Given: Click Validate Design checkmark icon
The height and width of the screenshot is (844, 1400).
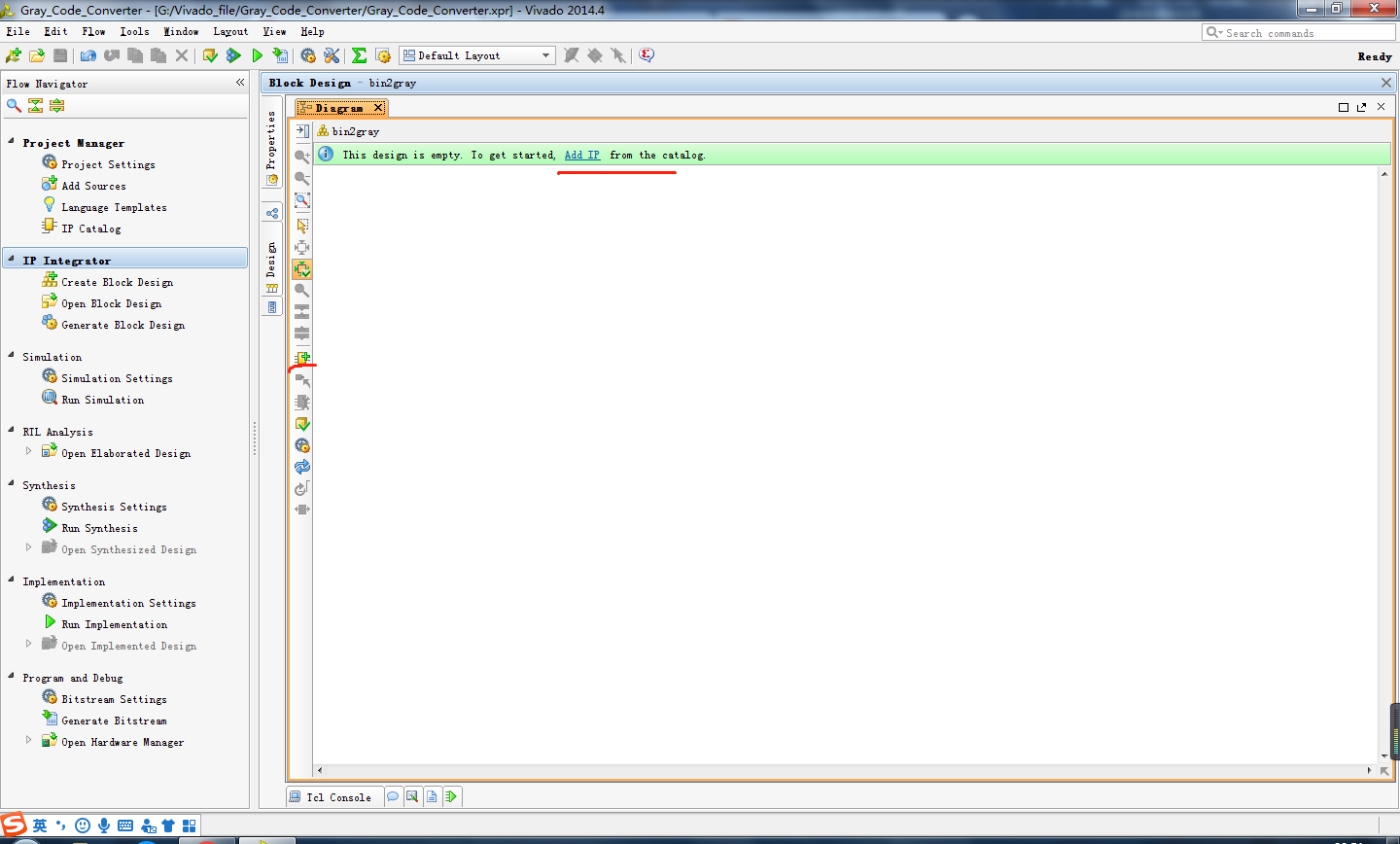Looking at the screenshot, I should tap(302, 424).
